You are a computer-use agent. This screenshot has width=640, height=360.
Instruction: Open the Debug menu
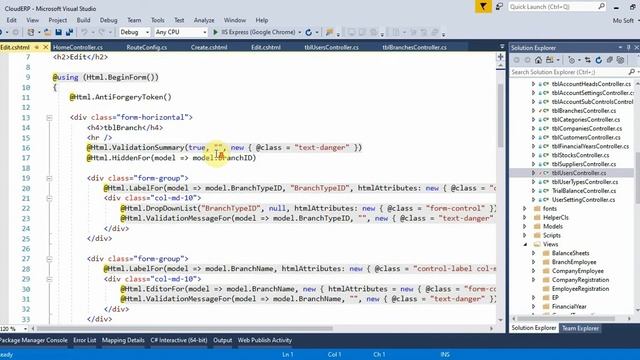click(108, 20)
